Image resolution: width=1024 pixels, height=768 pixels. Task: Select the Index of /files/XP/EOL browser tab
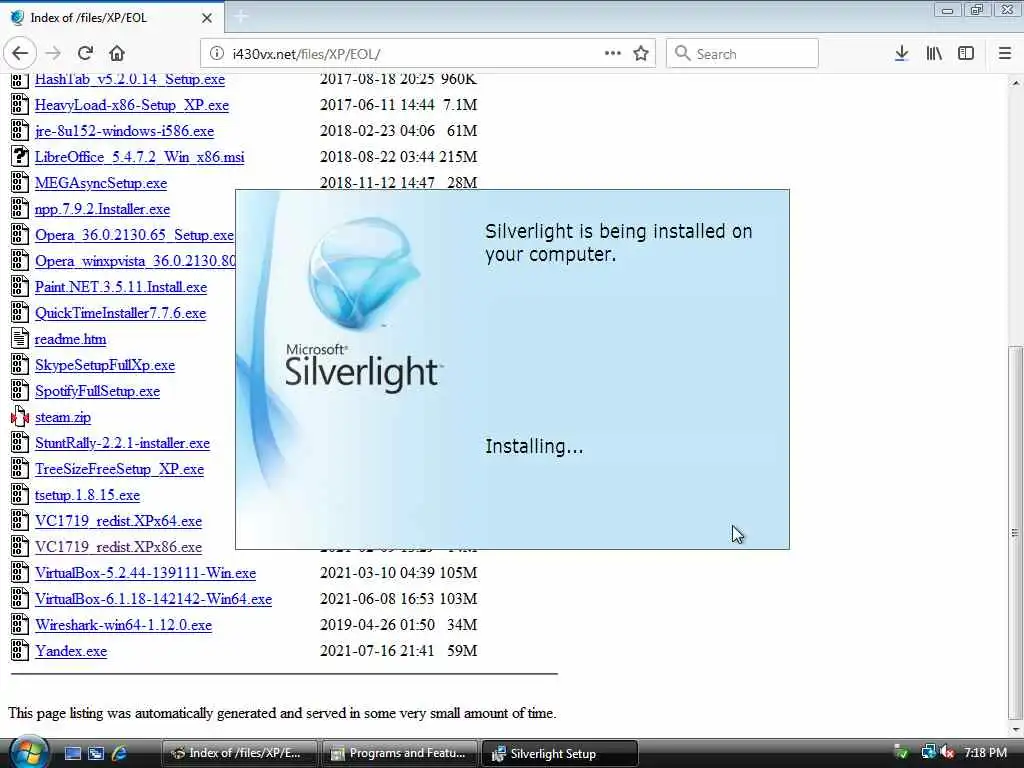[x=112, y=18]
